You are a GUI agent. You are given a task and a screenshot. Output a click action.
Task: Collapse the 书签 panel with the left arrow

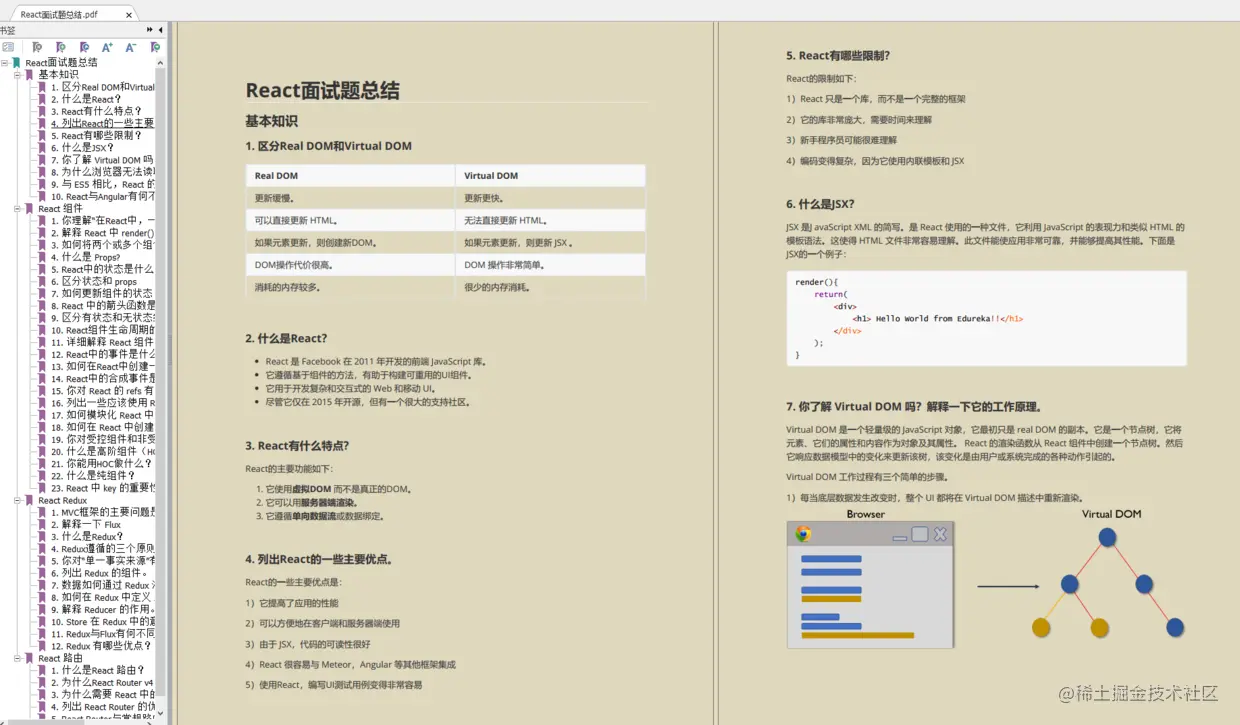click(x=161, y=30)
